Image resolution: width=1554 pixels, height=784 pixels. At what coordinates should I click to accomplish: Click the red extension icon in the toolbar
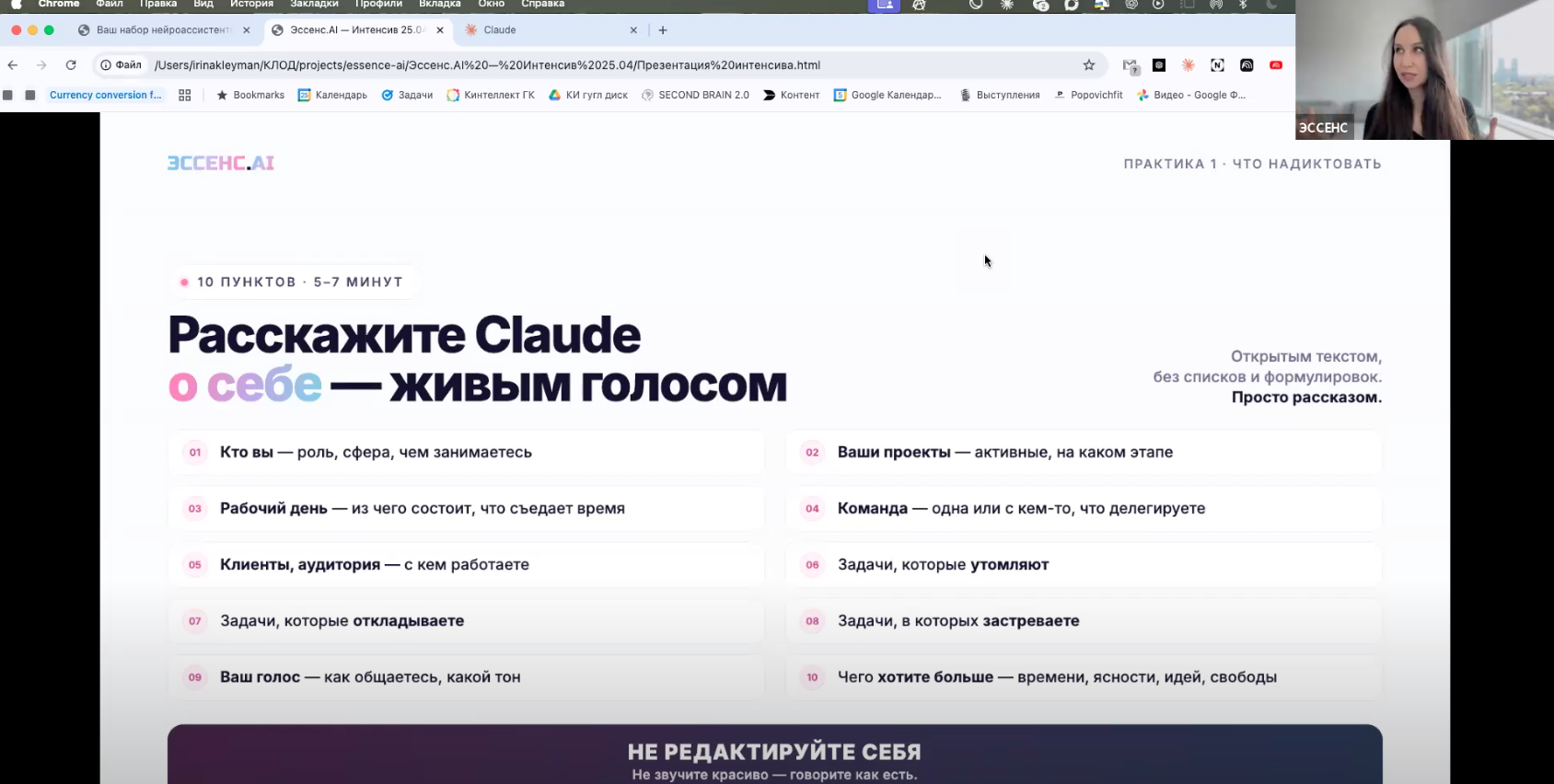(x=1276, y=65)
